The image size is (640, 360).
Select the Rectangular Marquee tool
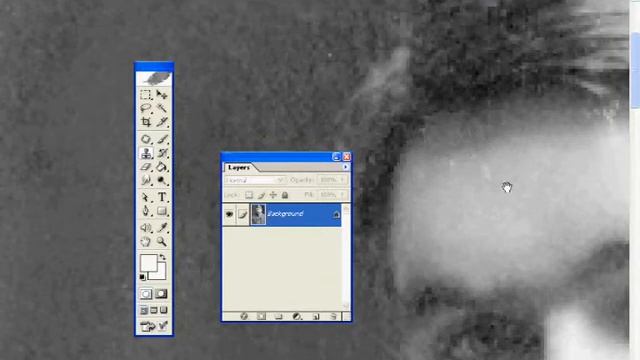(146, 95)
